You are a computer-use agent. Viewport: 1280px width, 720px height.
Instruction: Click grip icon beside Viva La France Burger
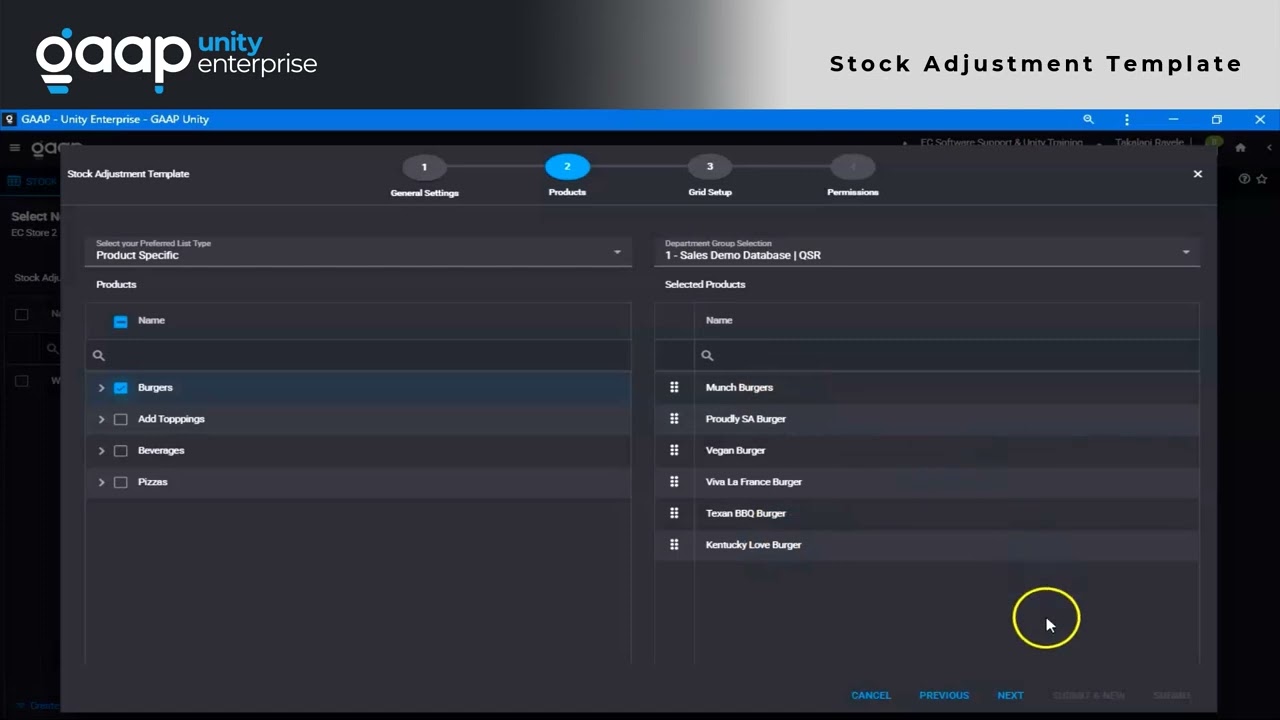click(x=674, y=482)
